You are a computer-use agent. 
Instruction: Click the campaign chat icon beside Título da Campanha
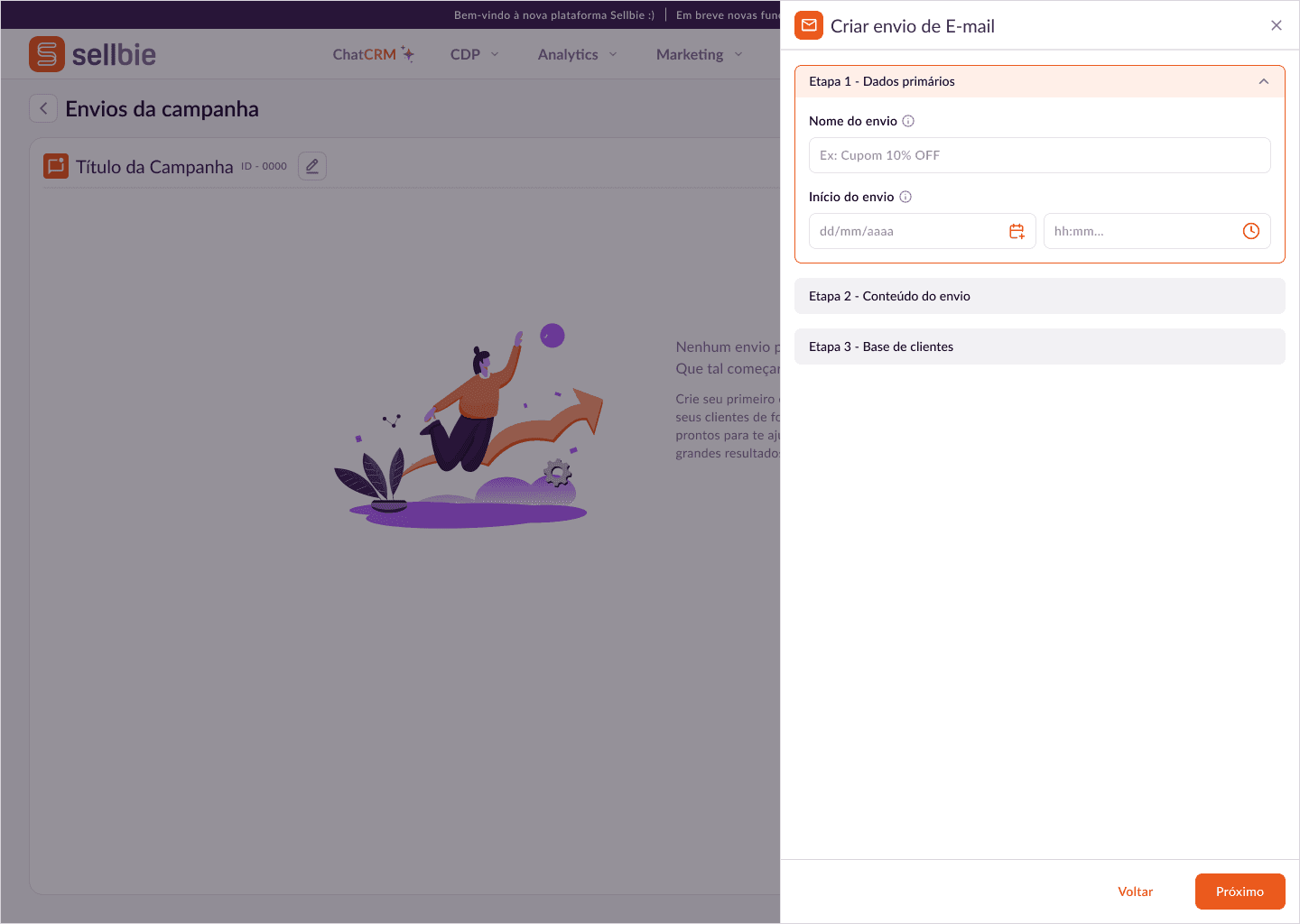coord(56,166)
